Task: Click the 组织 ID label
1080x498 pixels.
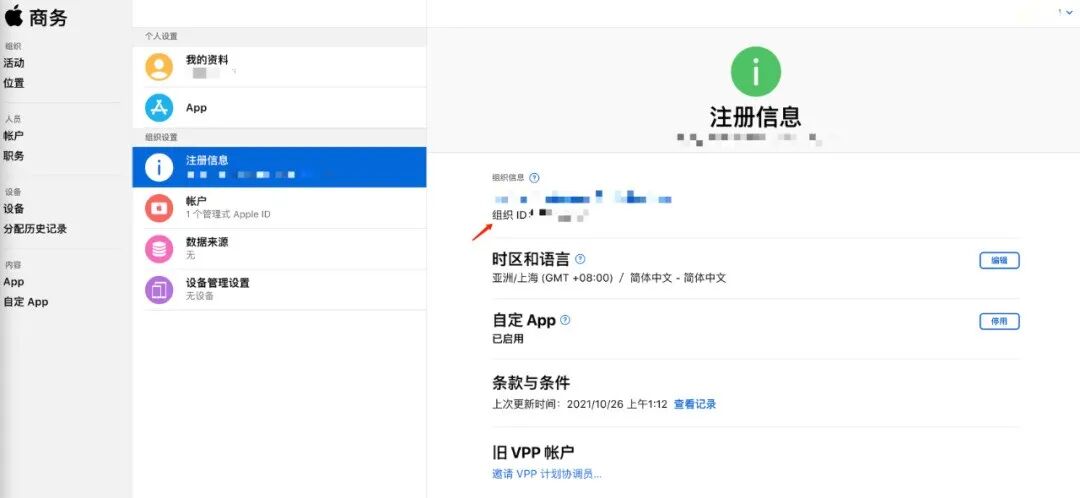Action: point(510,215)
